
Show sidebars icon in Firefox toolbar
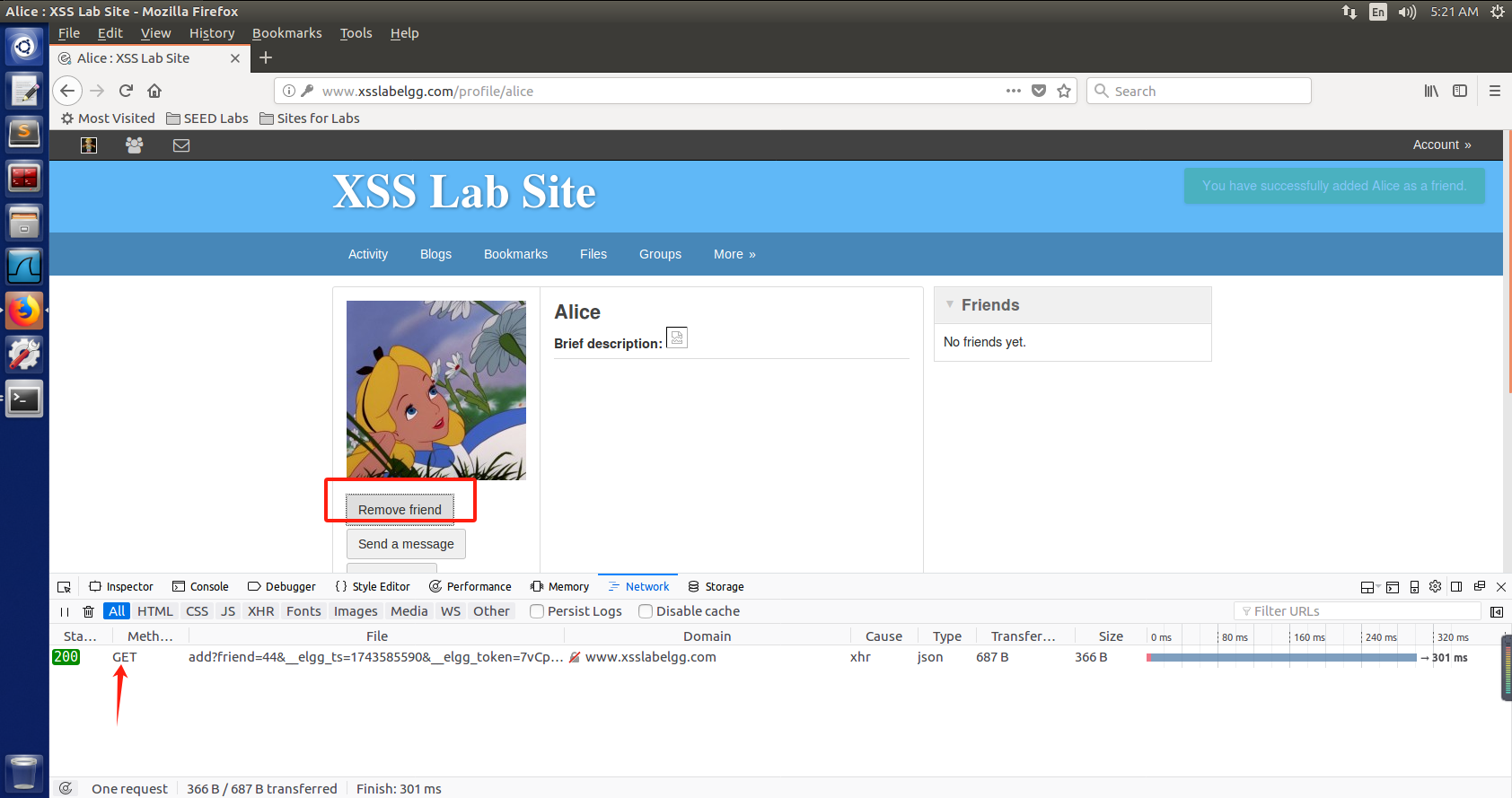point(1460,91)
